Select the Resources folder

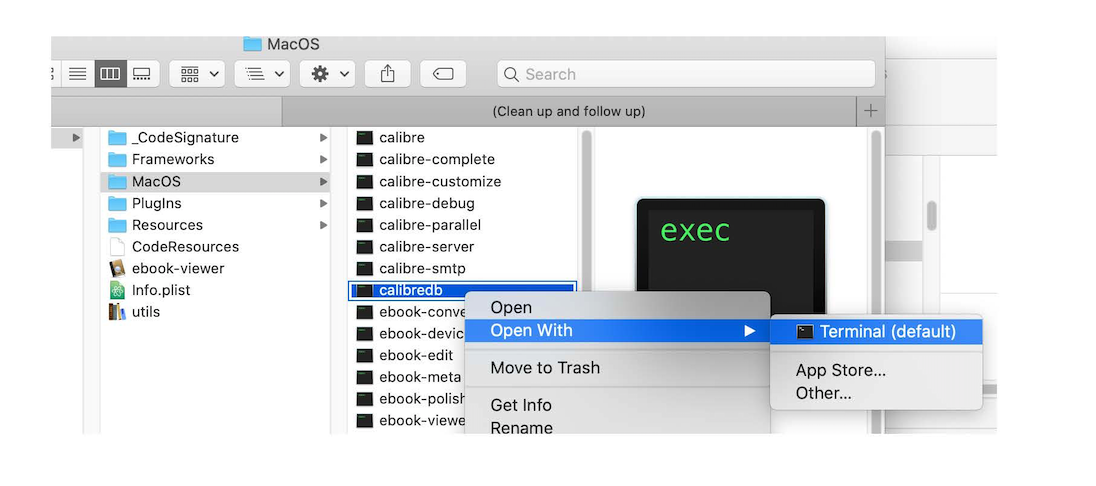click(217, 225)
